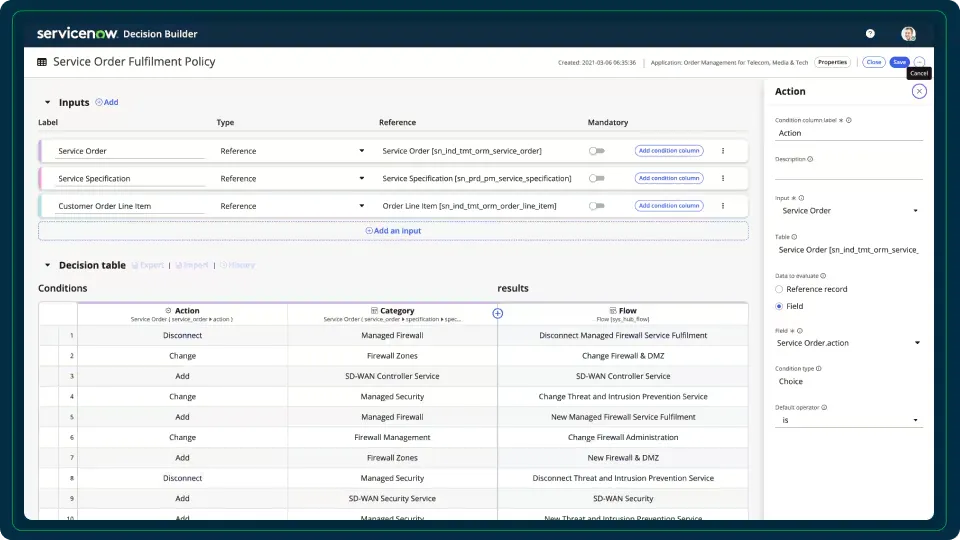Click the Disconnect cell in row 1
960x540 pixels.
tap(182, 336)
